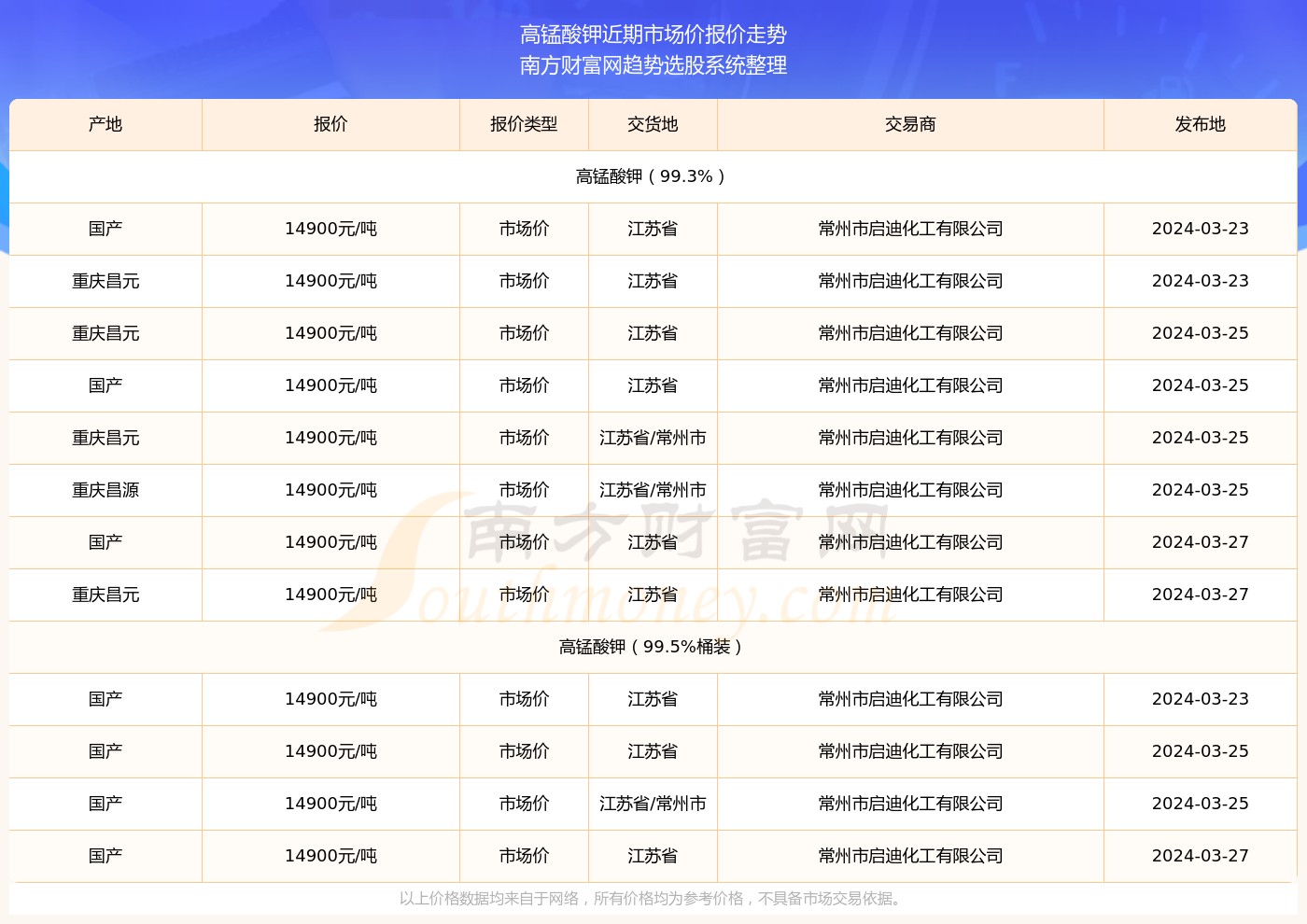1307x924 pixels.
Task: Click the price in the 99.5%桶装 2024-03-27 row
Action: (330, 856)
